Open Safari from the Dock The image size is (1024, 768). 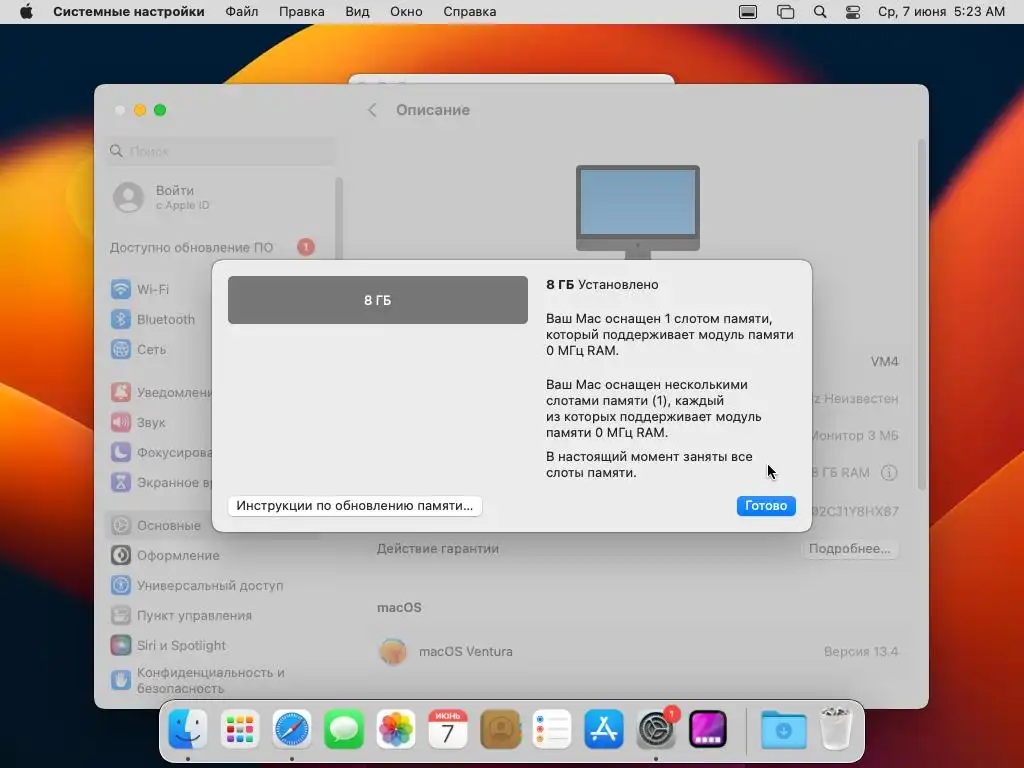292,729
